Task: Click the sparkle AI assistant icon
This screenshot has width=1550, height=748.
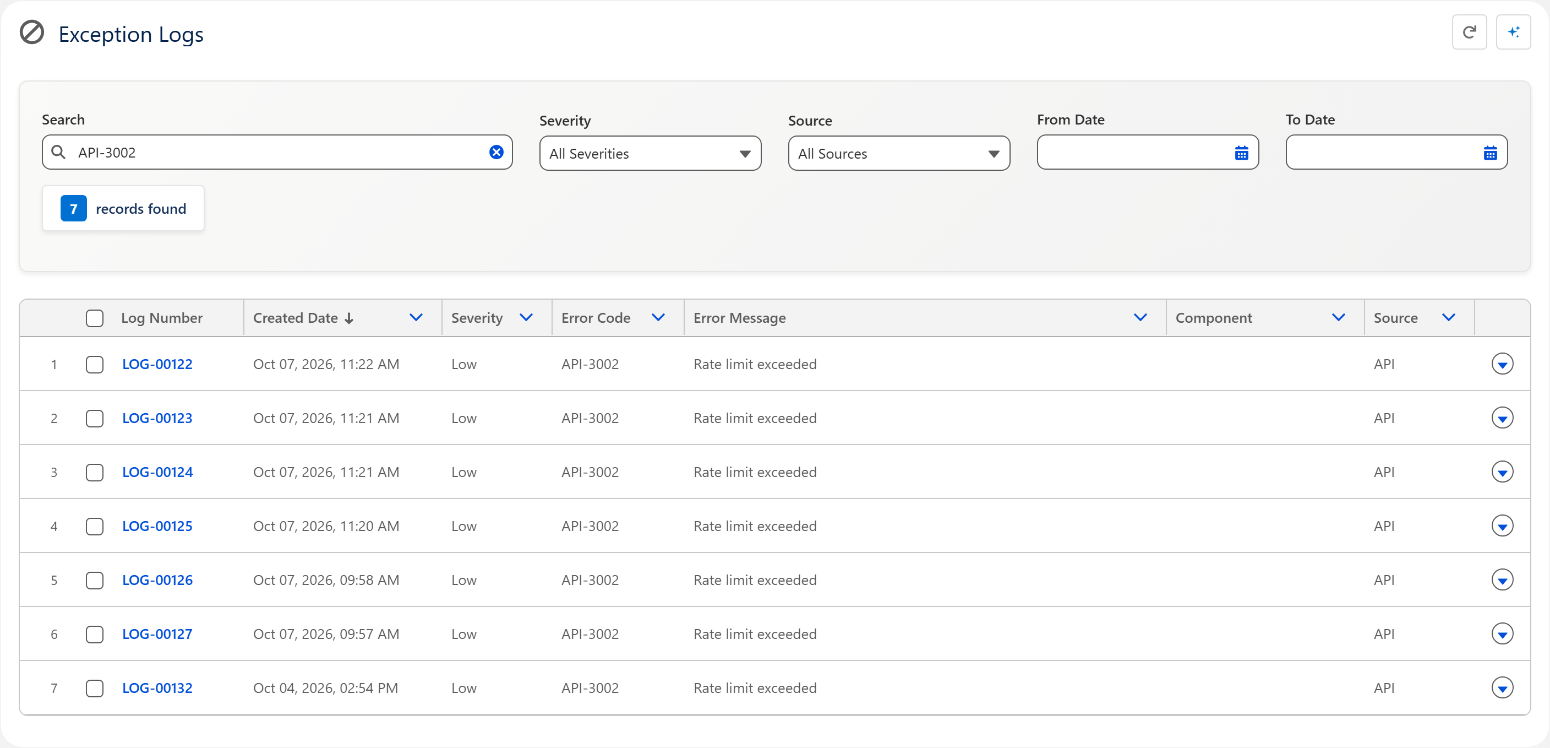Action: 1513,32
